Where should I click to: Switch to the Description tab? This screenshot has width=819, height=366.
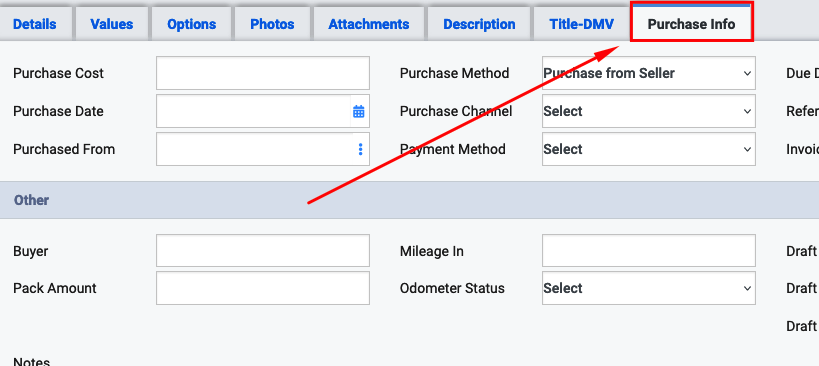479,24
